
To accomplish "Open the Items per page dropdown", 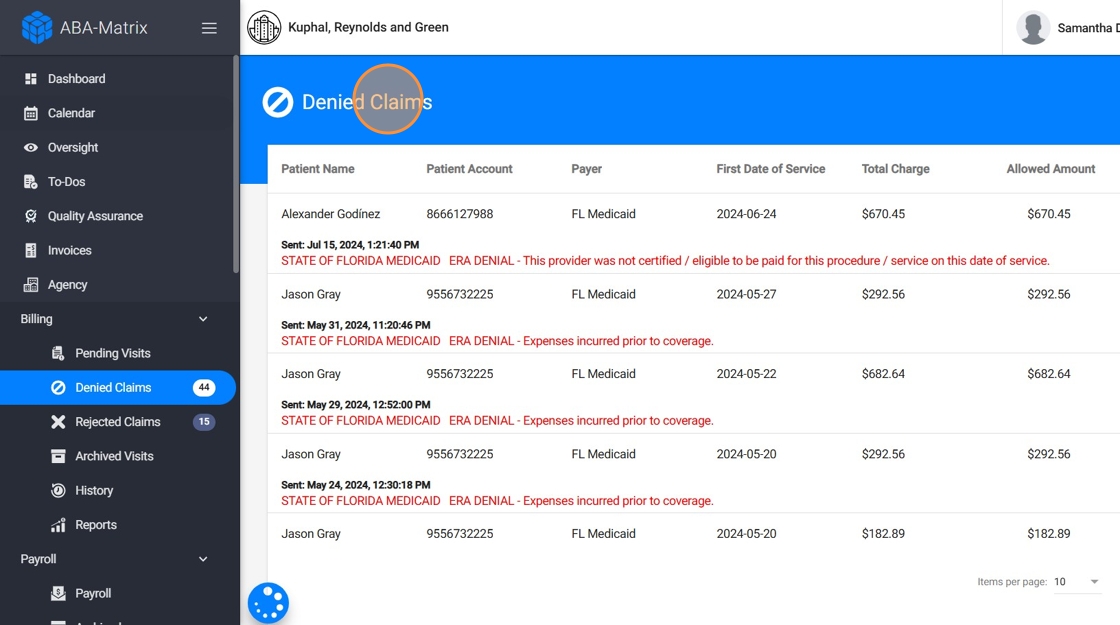I will coord(1077,581).
